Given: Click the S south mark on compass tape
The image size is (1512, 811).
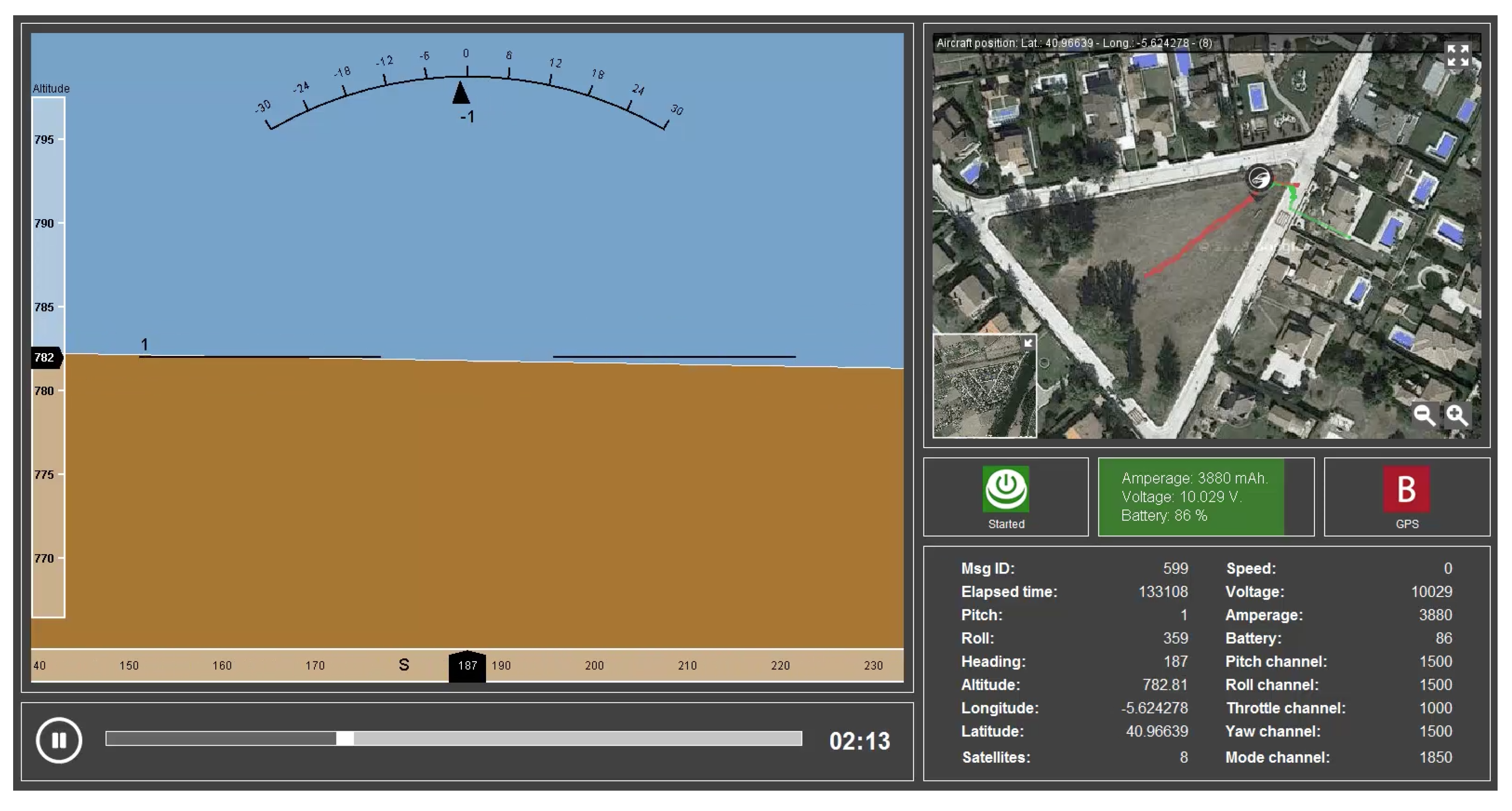Looking at the screenshot, I should (404, 665).
